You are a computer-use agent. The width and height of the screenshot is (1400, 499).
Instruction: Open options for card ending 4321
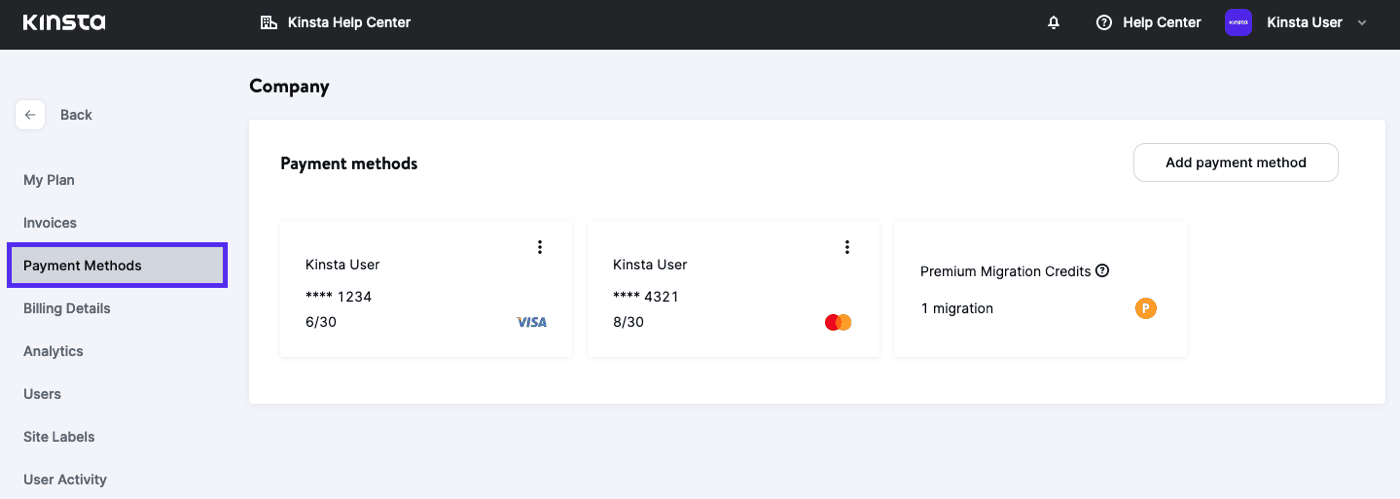(847, 247)
